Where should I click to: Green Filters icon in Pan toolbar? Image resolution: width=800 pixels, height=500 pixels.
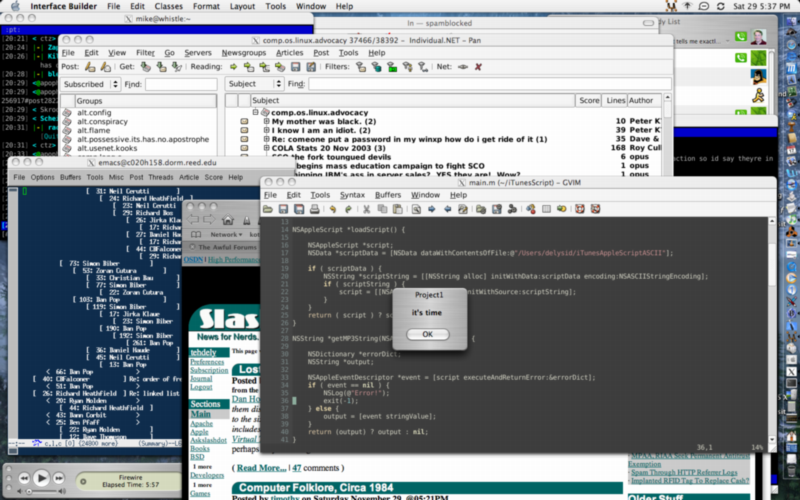coord(392,67)
